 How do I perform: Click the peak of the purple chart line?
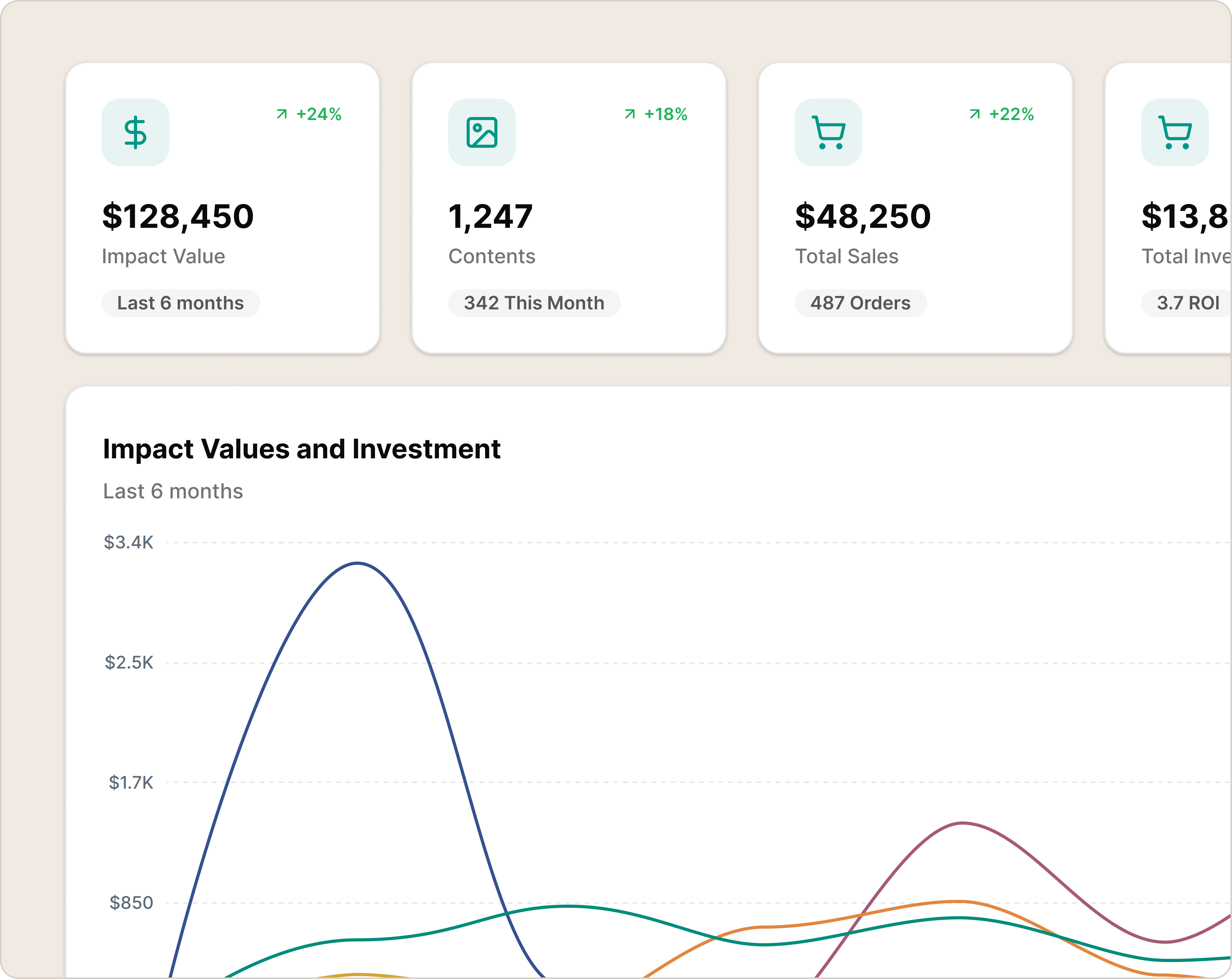tap(963, 823)
